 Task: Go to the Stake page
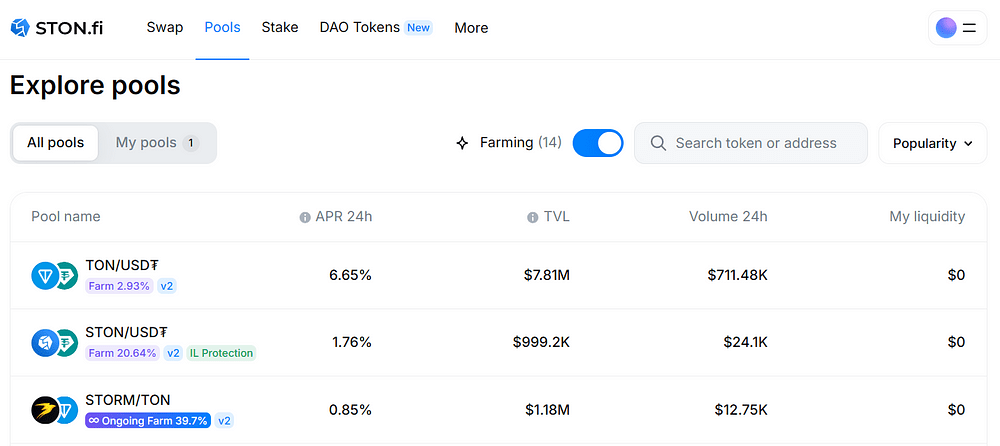(x=280, y=27)
